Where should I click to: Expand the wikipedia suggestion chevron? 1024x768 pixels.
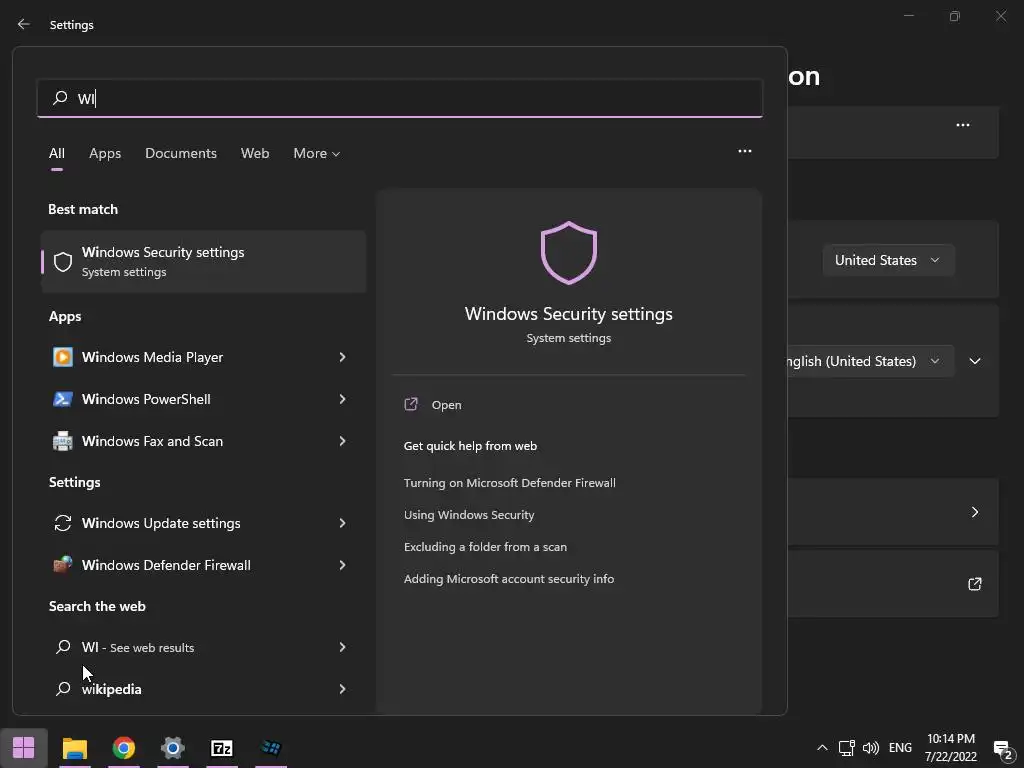tap(342, 689)
